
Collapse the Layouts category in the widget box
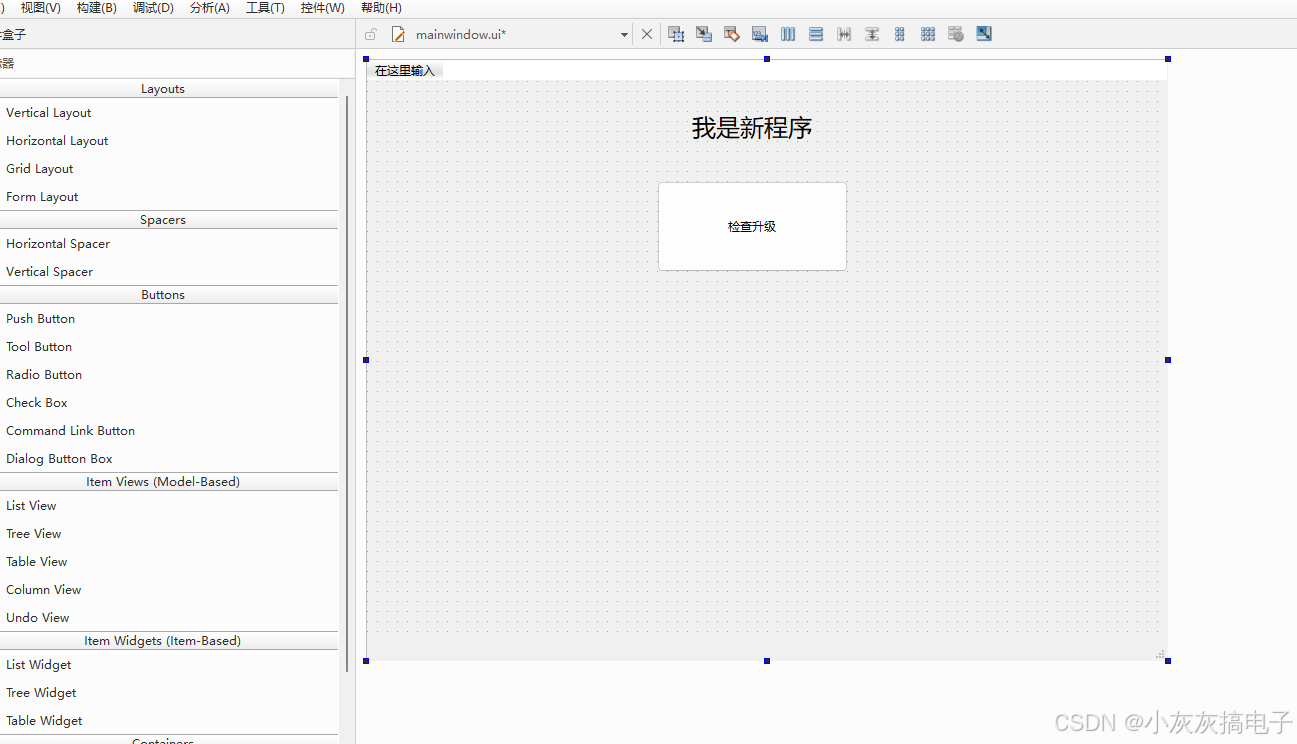coord(162,88)
